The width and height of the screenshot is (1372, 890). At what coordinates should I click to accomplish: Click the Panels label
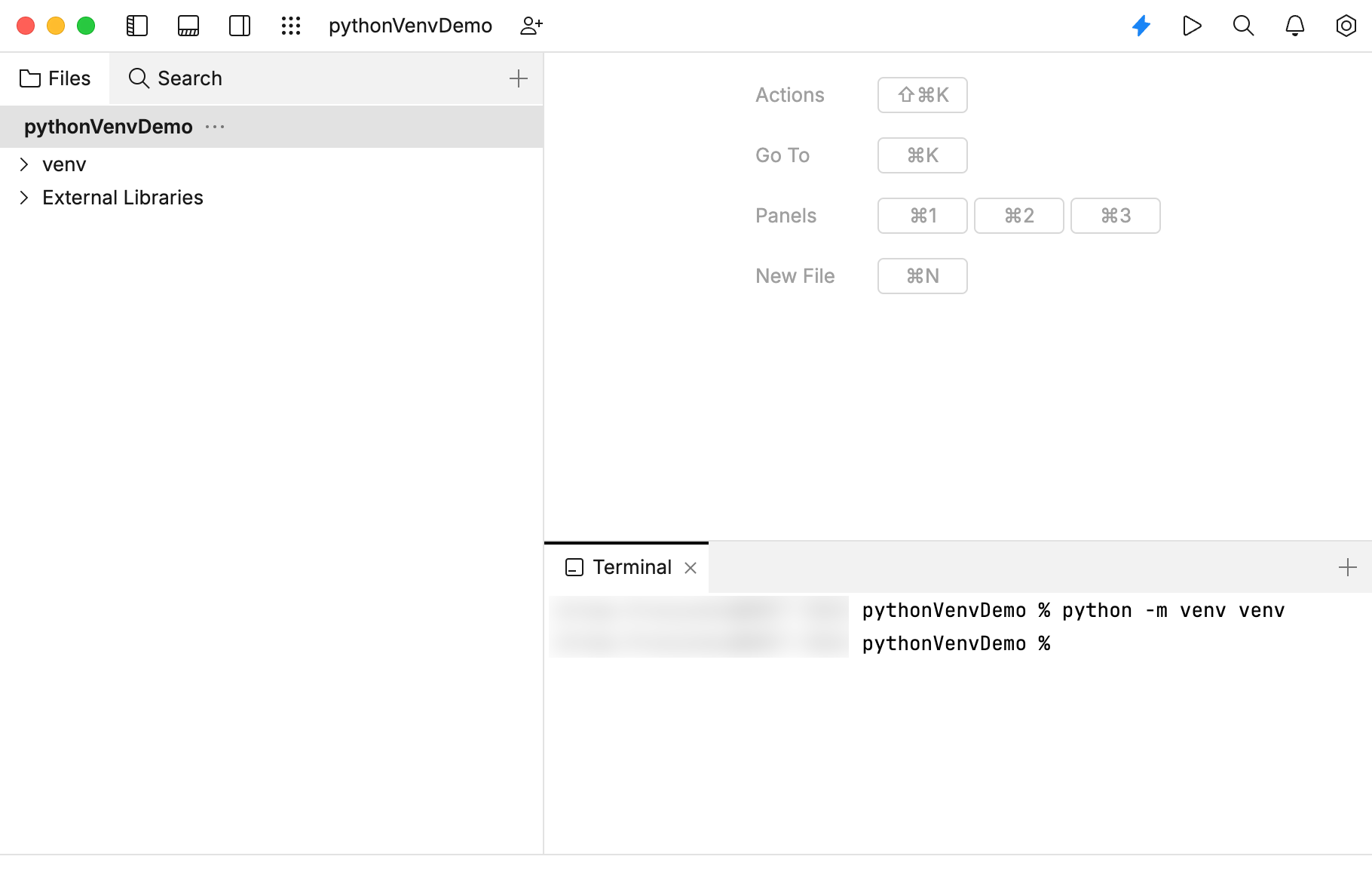coord(786,216)
